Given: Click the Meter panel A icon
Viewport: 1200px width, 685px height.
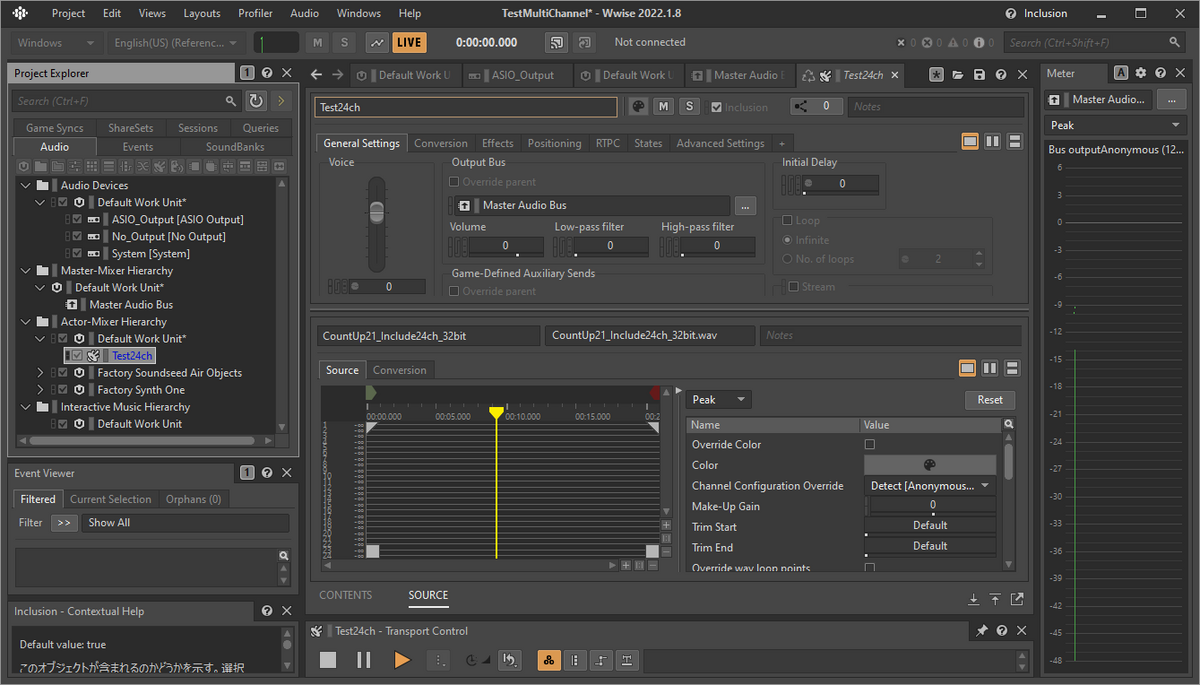Looking at the screenshot, I should (1121, 73).
